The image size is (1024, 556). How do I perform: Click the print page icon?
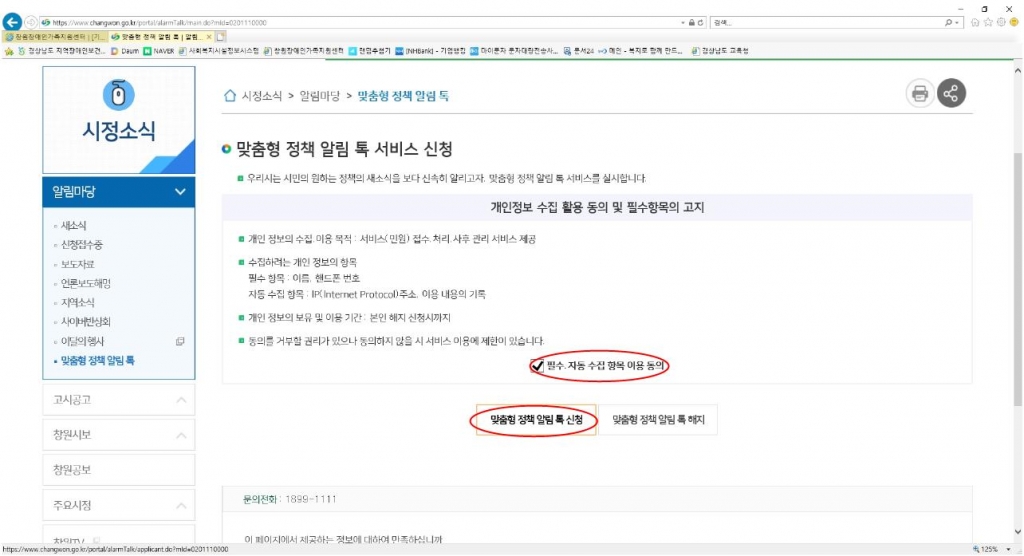(920, 93)
